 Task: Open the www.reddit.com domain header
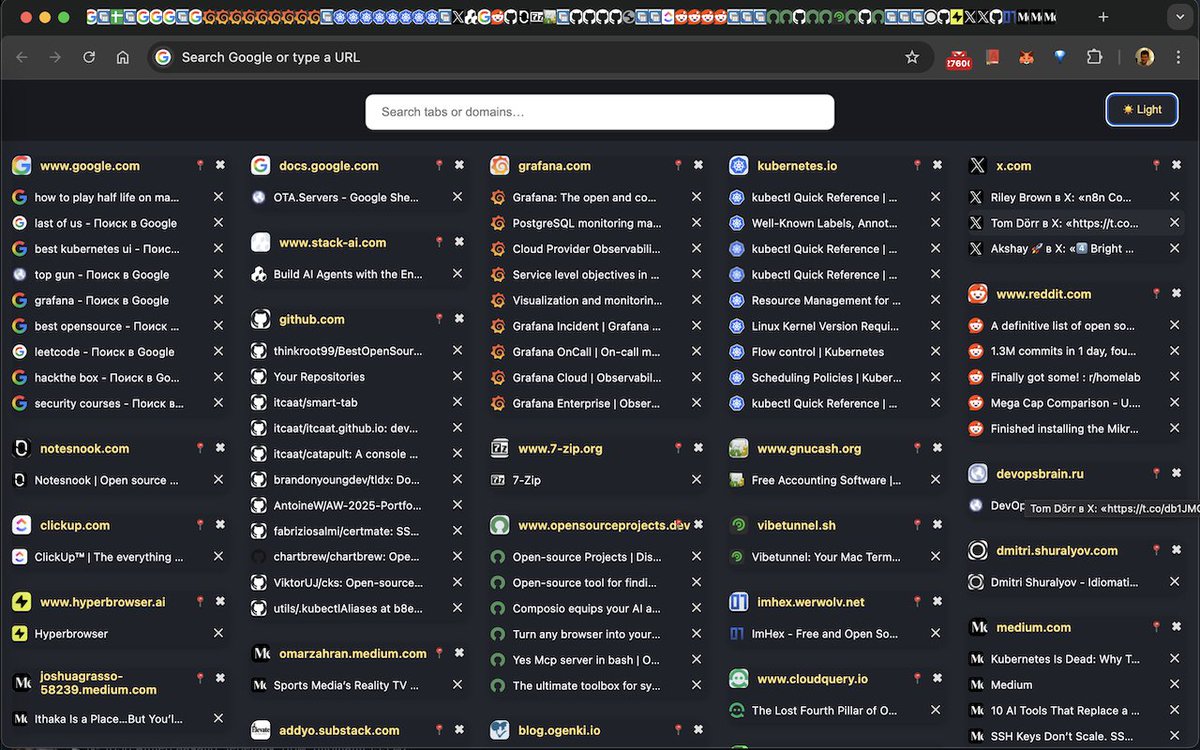[1043, 294]
